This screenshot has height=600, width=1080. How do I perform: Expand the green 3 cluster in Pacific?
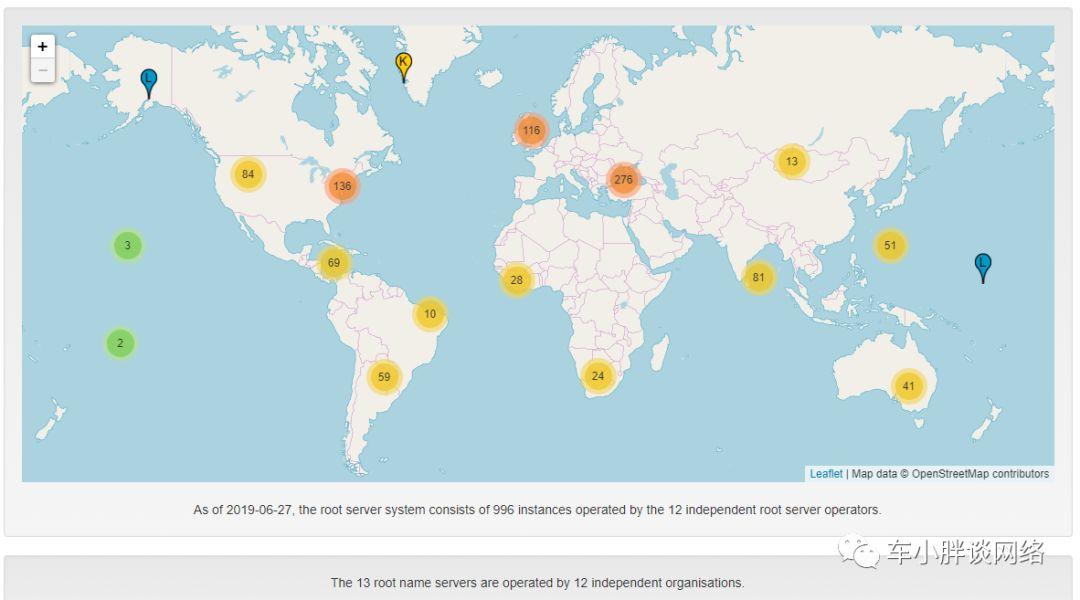pyautogui.click(x=127, y=245)
